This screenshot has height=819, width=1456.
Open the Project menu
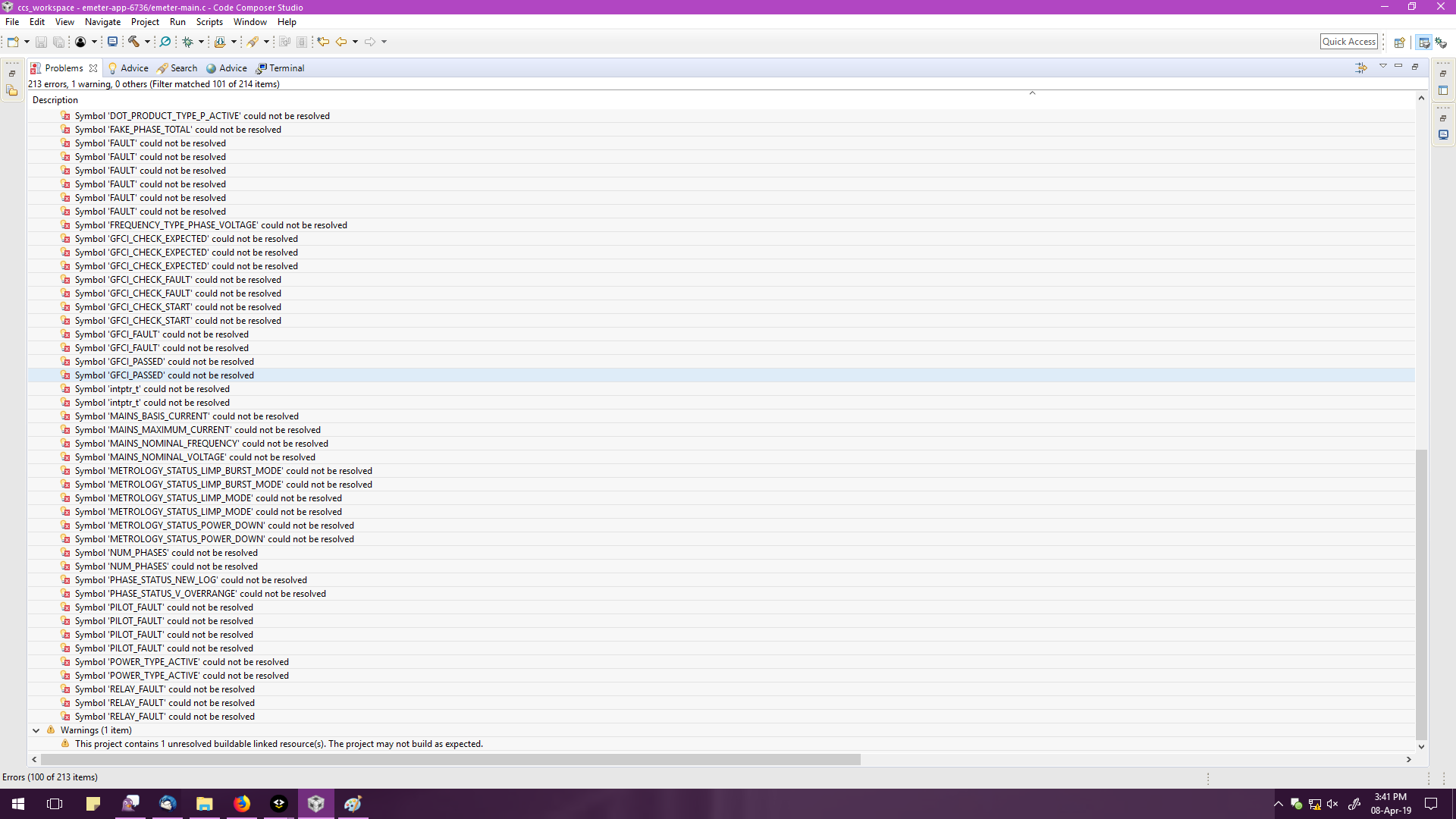pyautogui.click(x=144, y=22)
